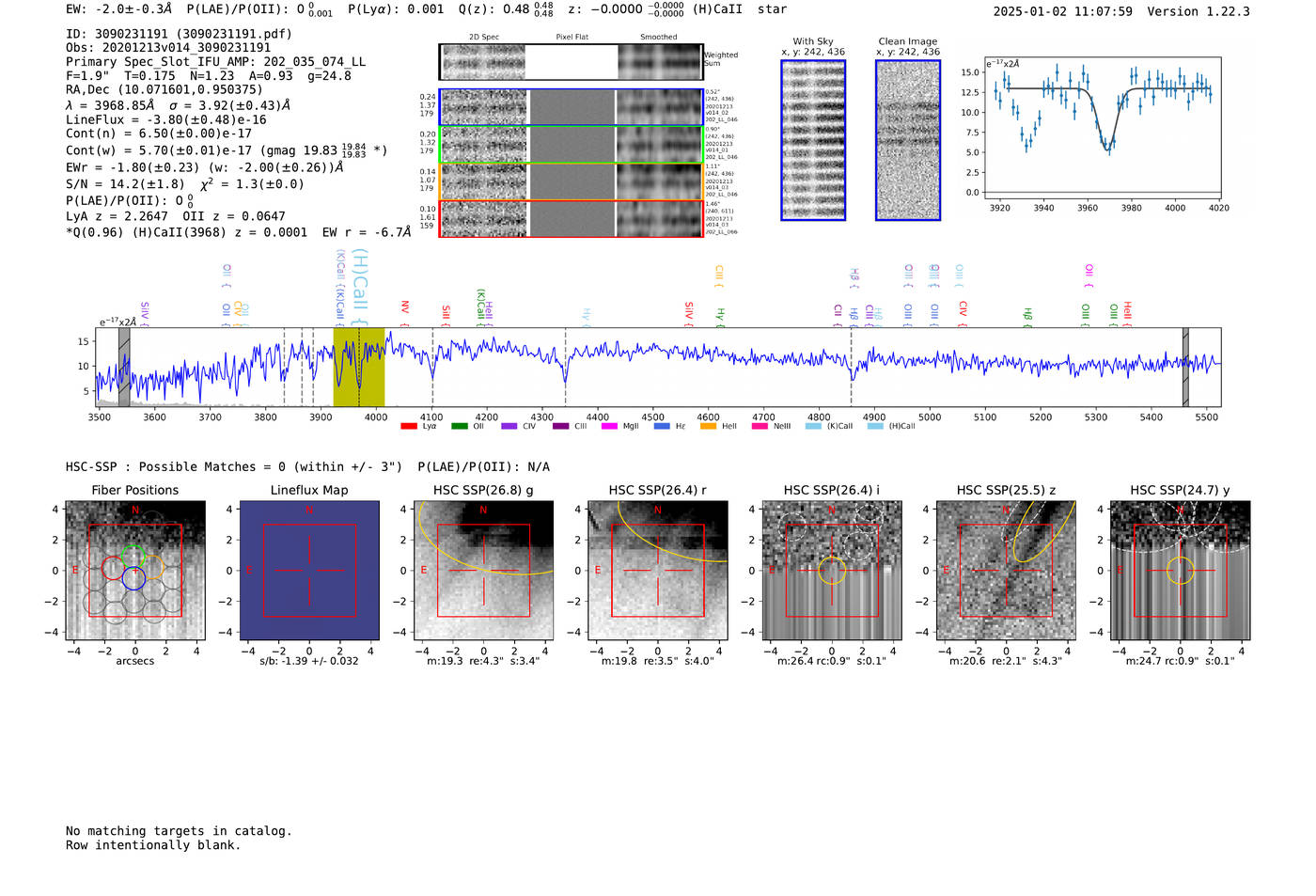
Task: Click the MgII magenta legend swatch
Action: (609, 426)
